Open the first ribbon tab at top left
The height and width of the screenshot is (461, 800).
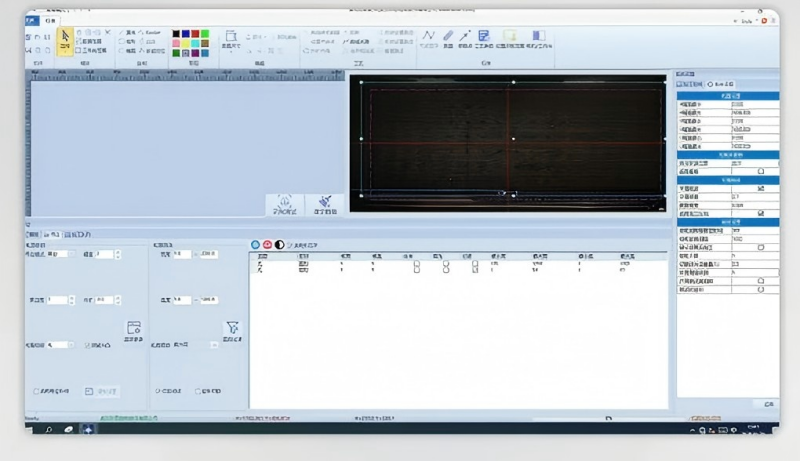(x=31, y=20)
